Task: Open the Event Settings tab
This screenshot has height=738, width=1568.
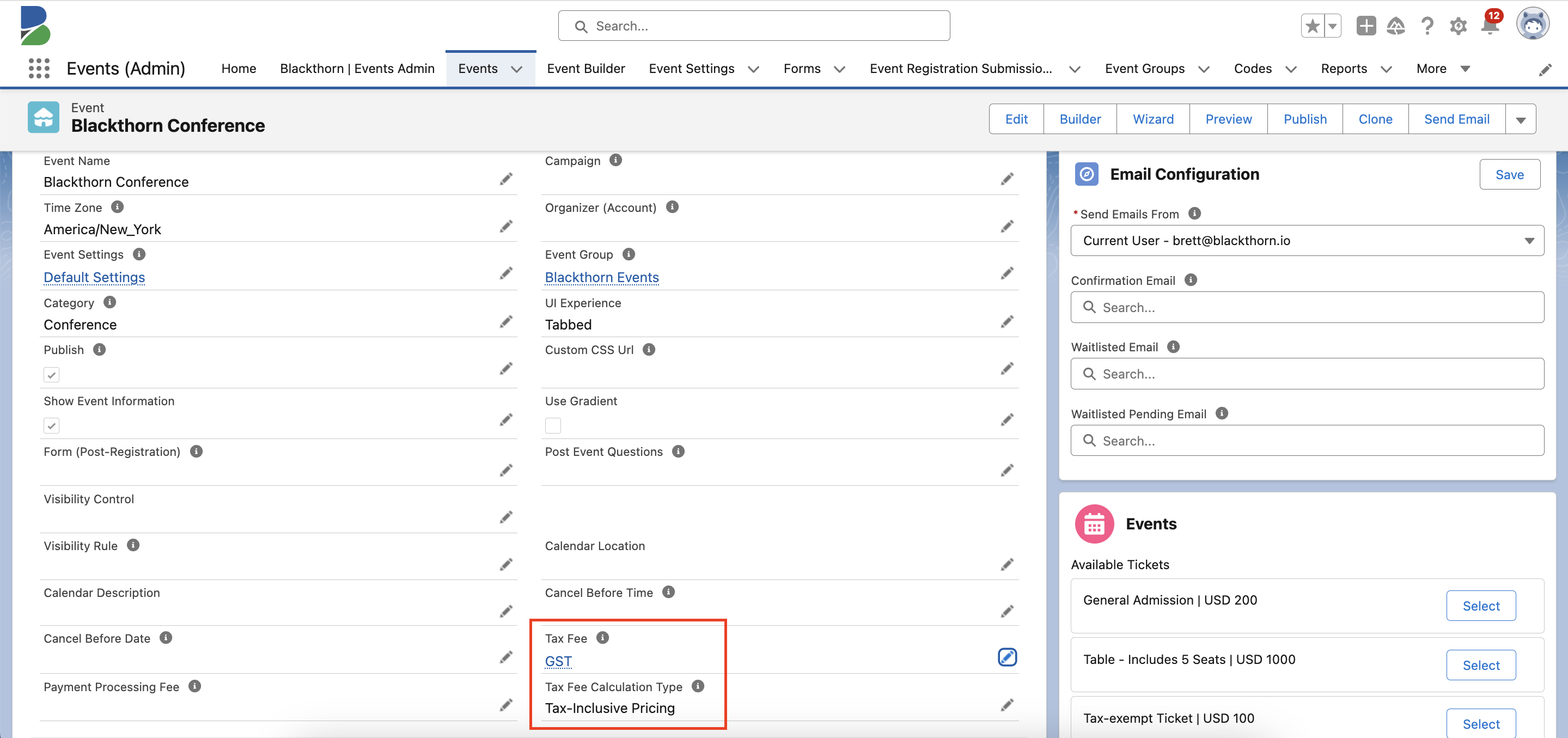Action: [692, 69]
